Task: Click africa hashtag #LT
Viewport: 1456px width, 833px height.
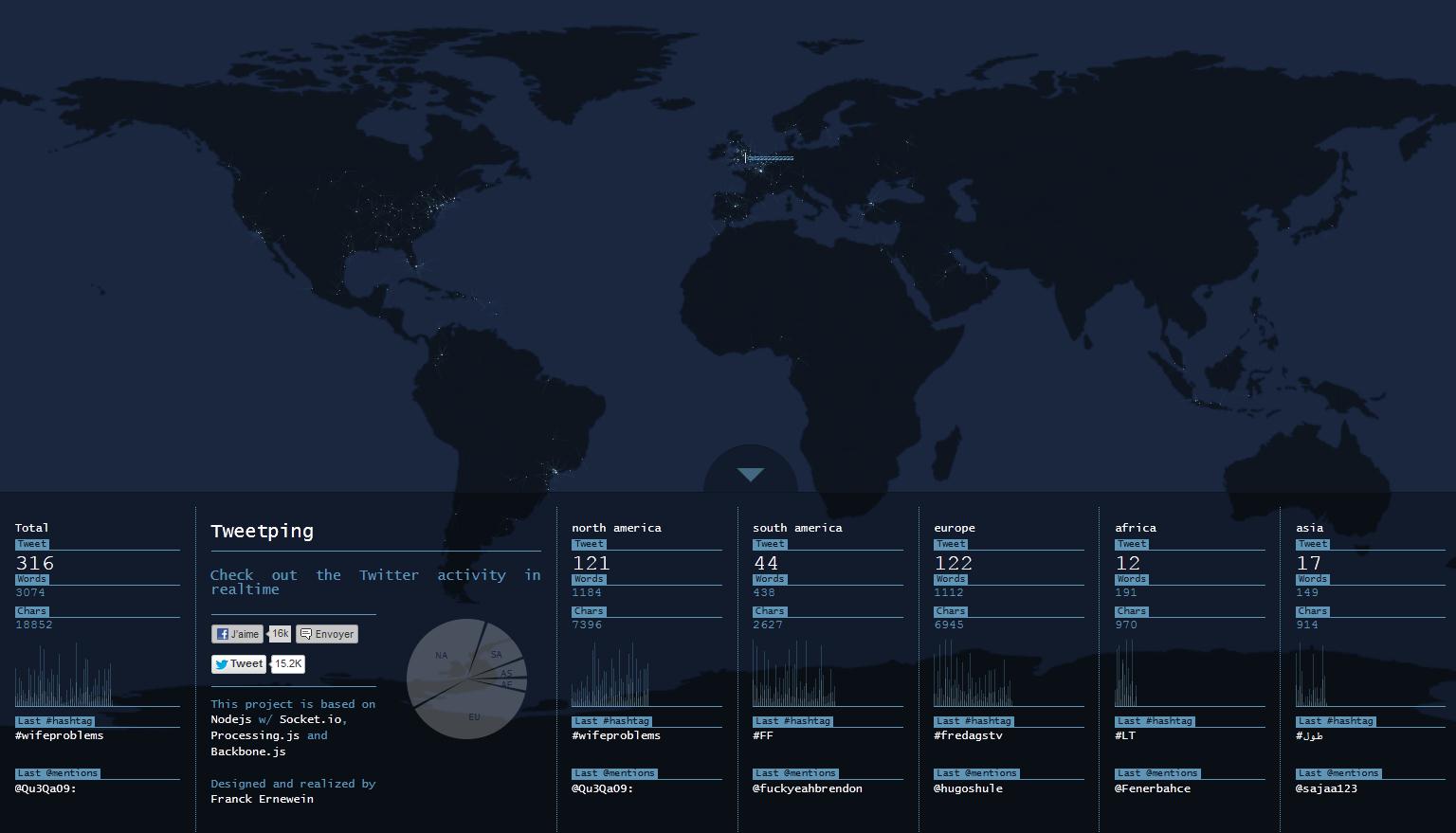Action: [x=1125, y=735]
